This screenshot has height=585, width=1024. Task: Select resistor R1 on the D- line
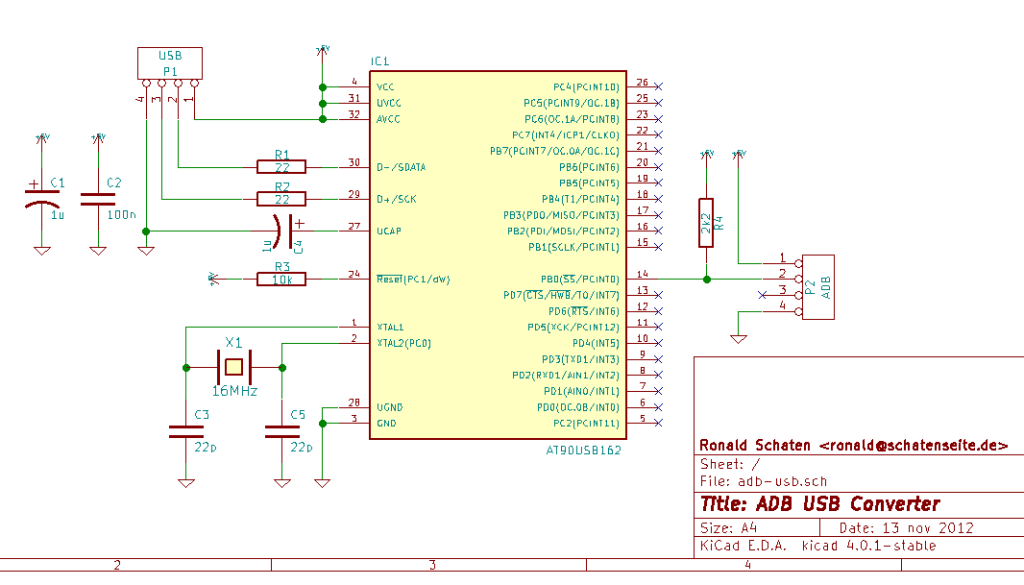(282, 167)
